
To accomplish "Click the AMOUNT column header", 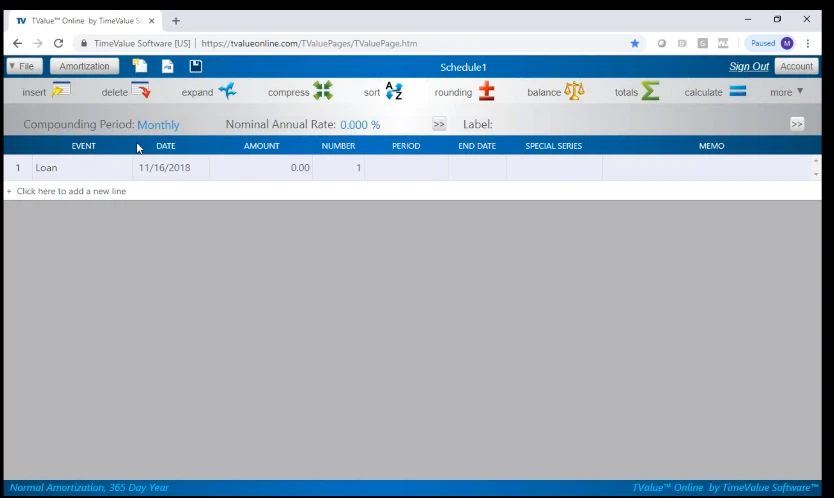I will pyautogui.click(x=261, y=146).
